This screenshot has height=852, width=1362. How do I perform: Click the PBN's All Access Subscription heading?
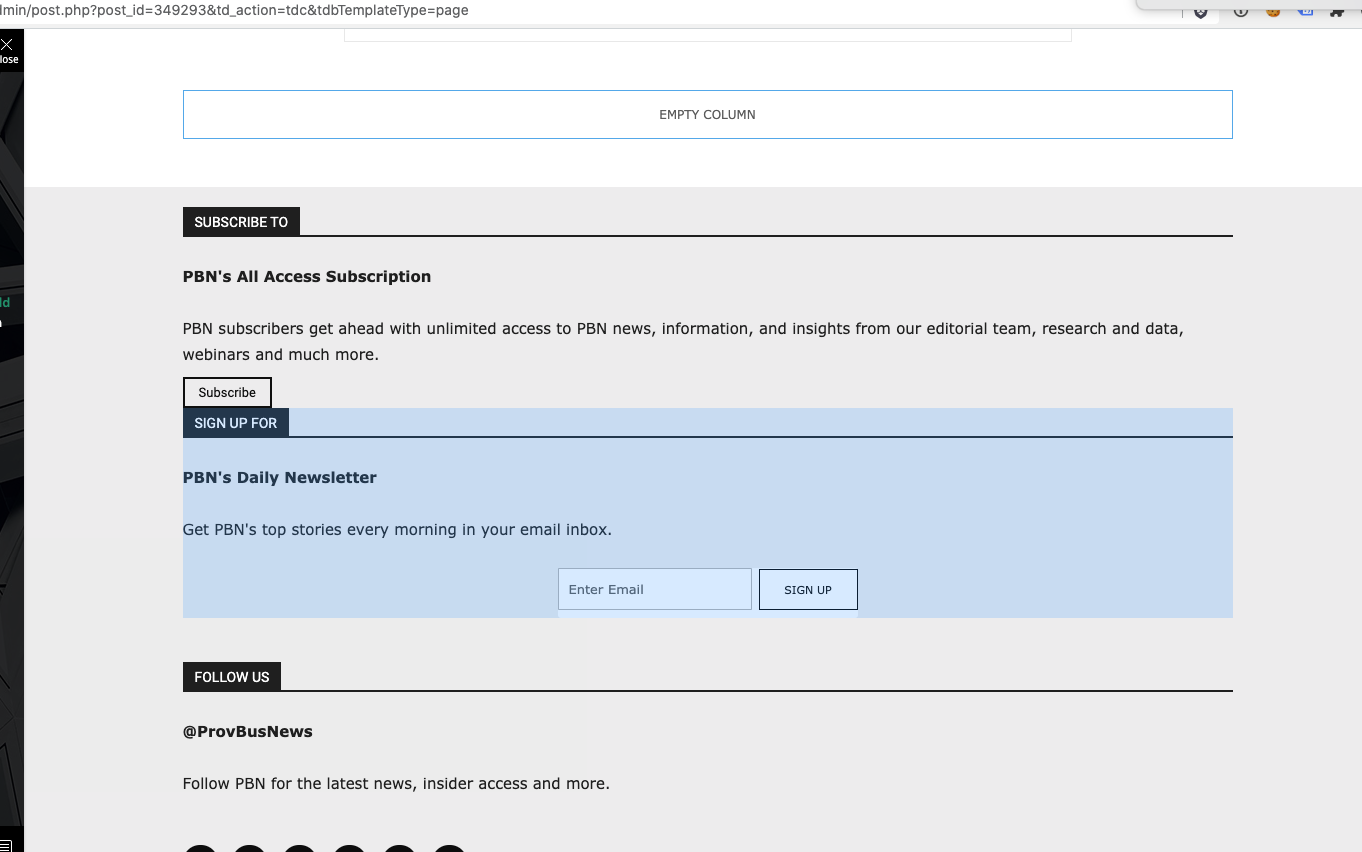pyautogui.click(x=307, y=277)
